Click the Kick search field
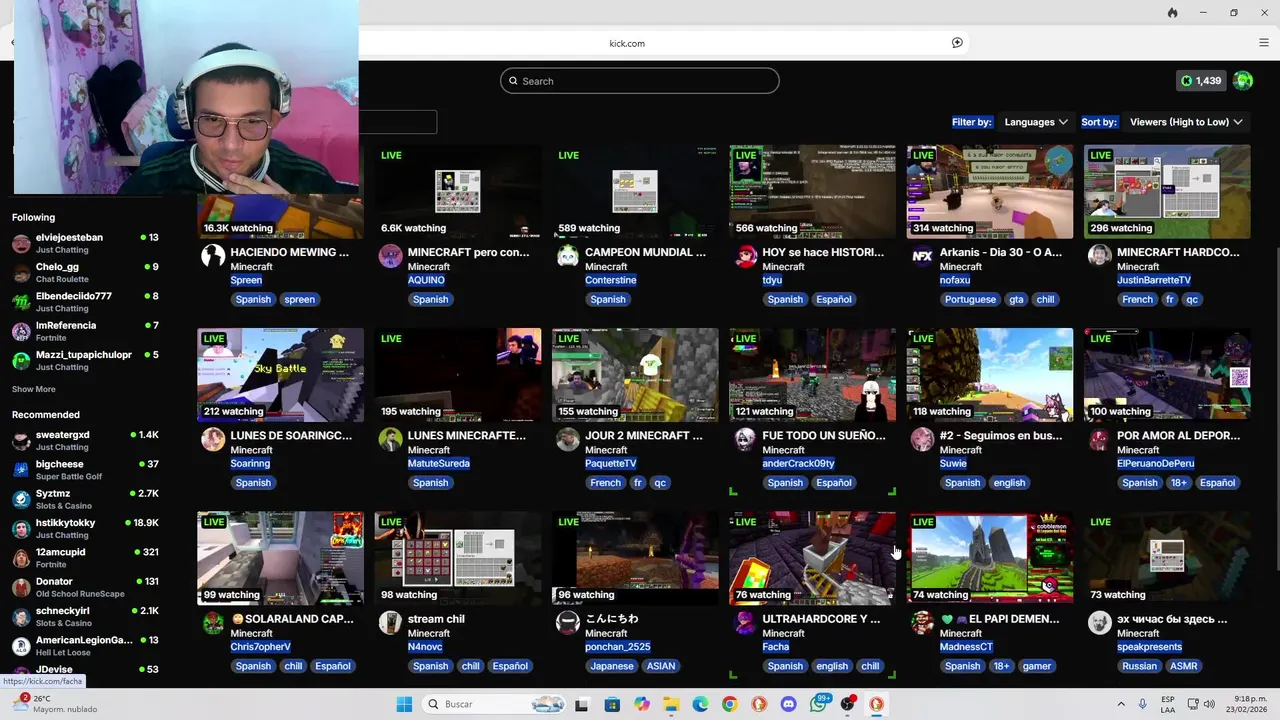Viewport: 1280px width, 720px height. (640, 81)
